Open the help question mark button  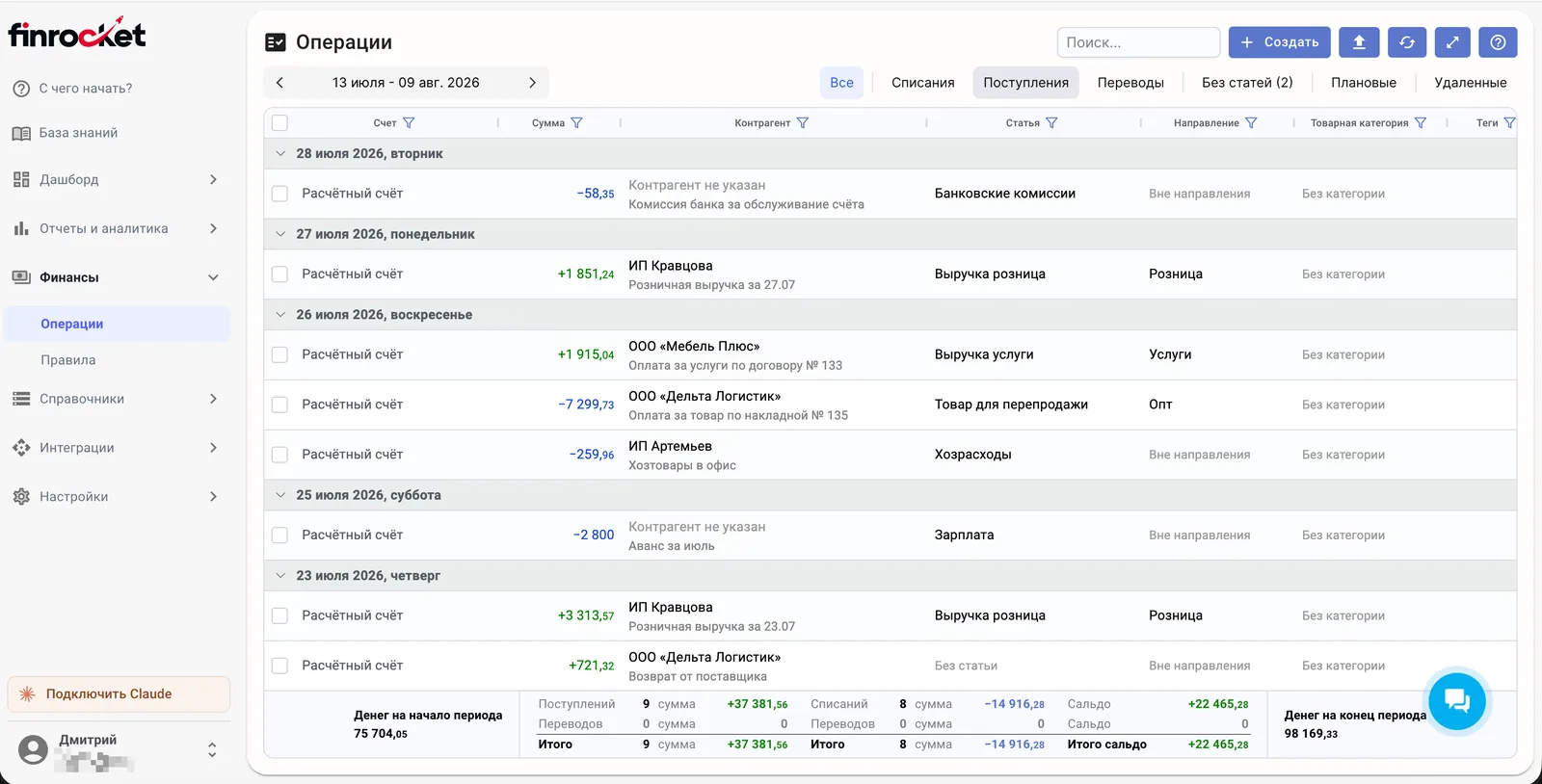1498,42
